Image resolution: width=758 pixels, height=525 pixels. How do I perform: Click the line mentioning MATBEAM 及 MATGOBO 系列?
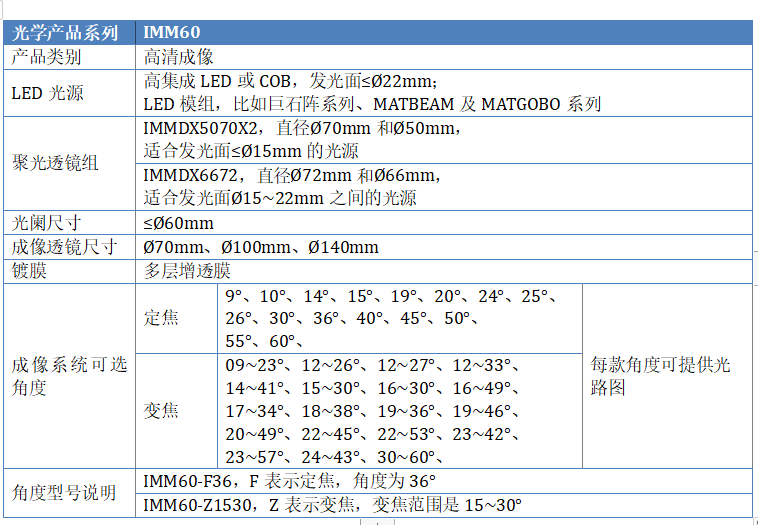click(372, 104)
